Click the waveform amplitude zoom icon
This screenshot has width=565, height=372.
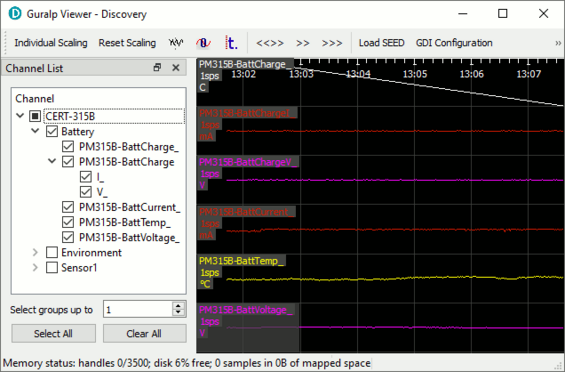click(x=176, y=43)
